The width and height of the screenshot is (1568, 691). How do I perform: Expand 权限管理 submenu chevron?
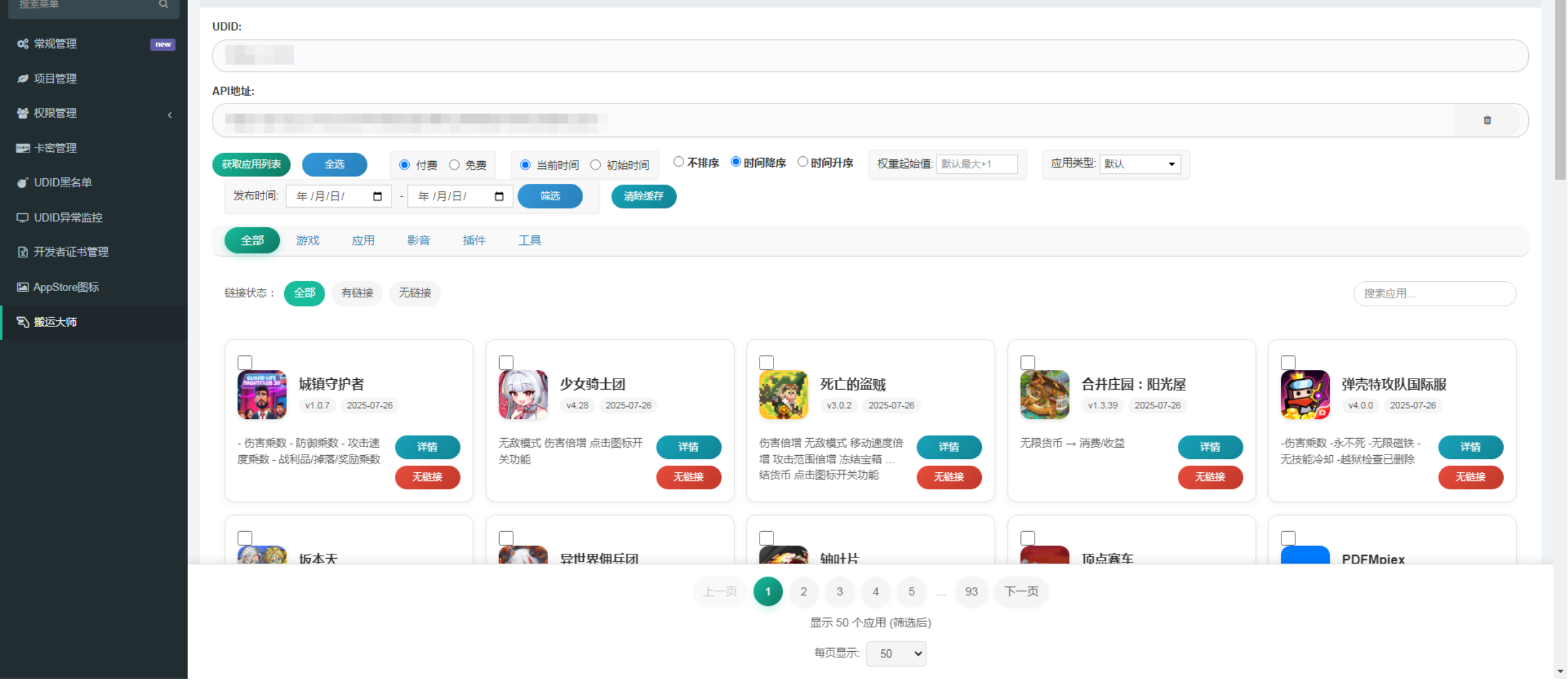pos(170,115)
